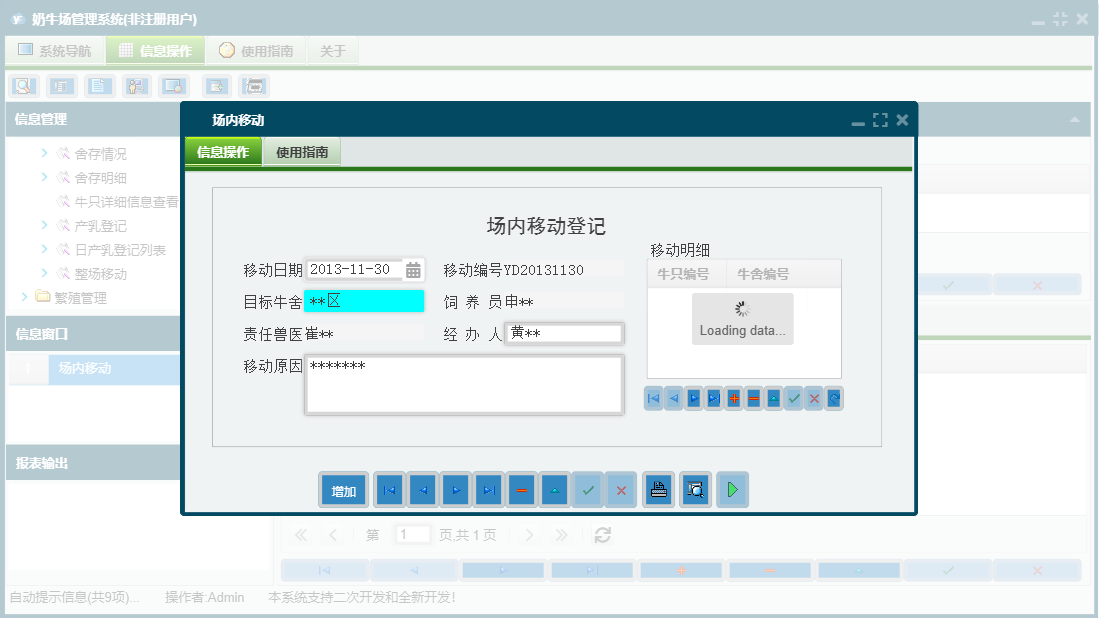The height and width of the screenshot is (618, 1099).
Task: Open the 系统导航 tab
Action: (x=55, y=49)
